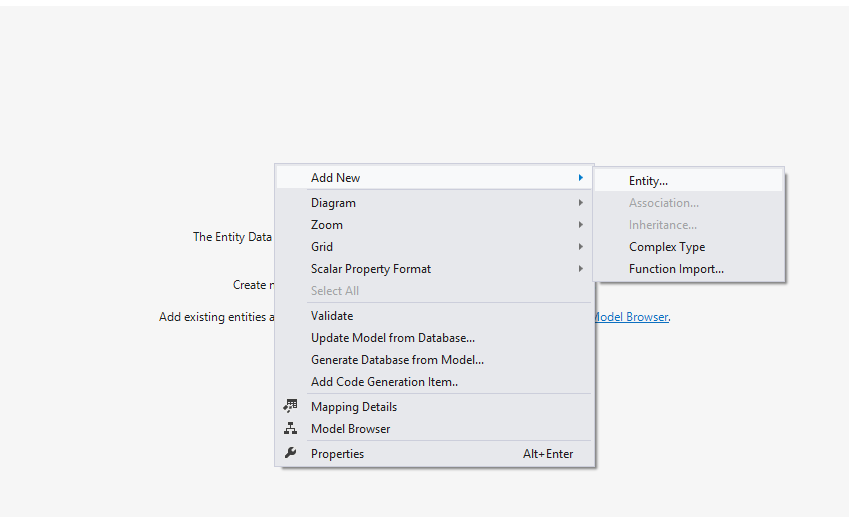Expand the Add New submenu arrow
Image resolution: width=849 pixels, height=517 pixels.
[580, 178]
